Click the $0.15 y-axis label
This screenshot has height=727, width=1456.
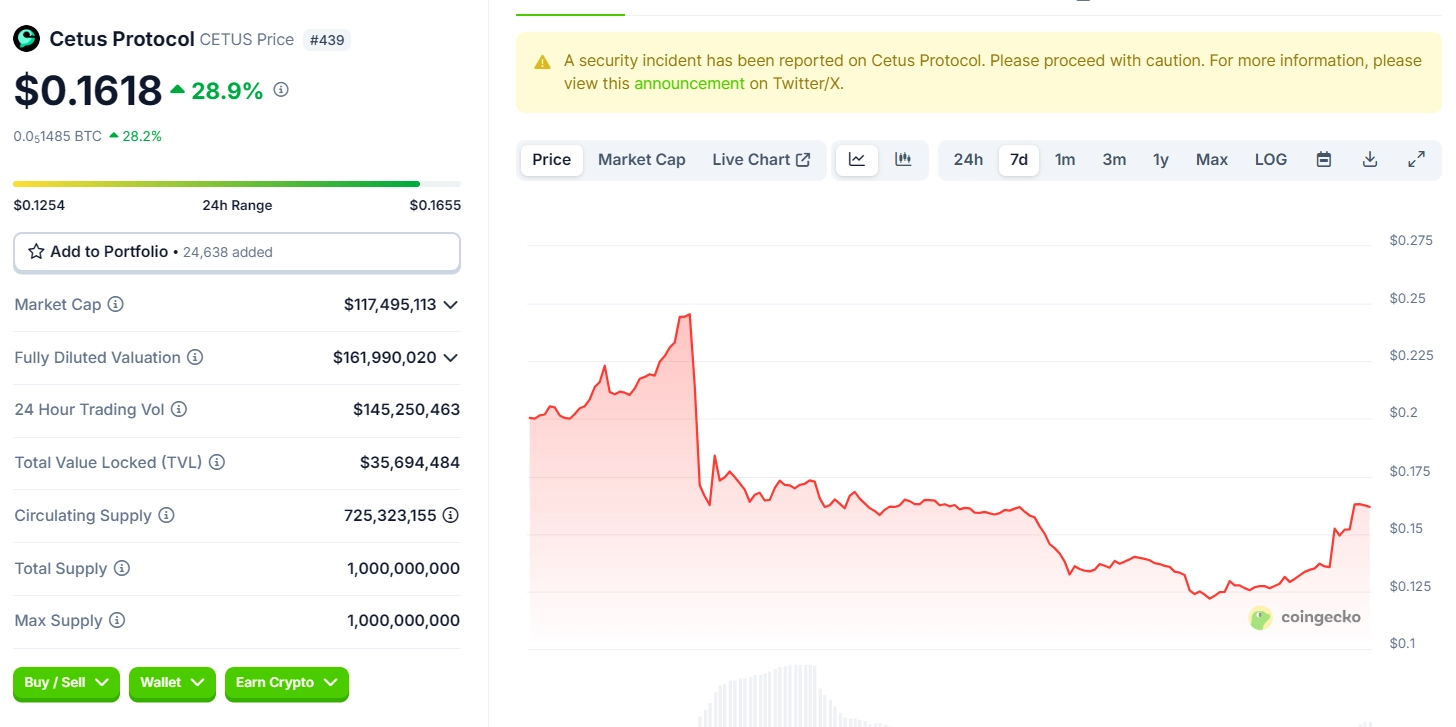click(1408, 528)
